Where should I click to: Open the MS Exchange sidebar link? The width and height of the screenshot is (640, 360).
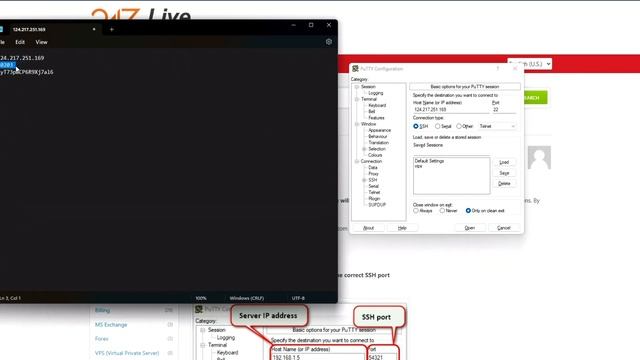111,324
